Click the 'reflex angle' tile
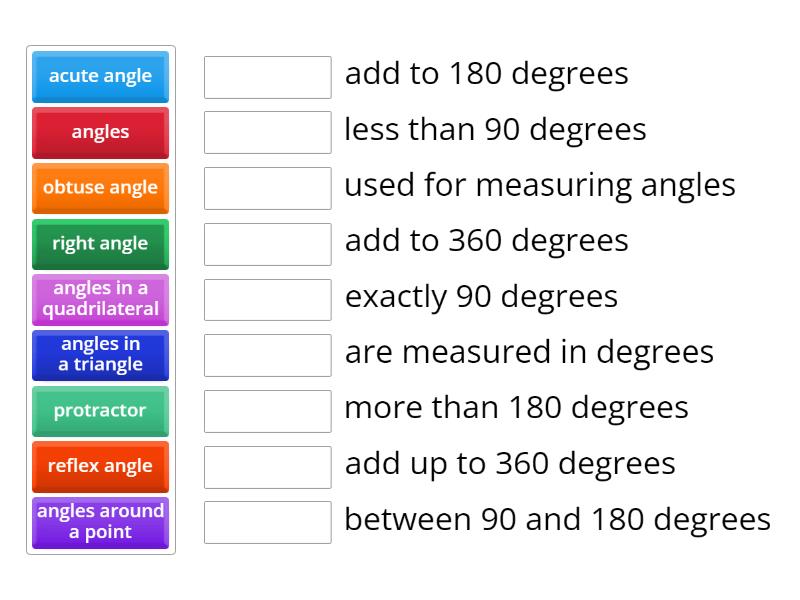Image resolution: width=800 pixels, height=600 pixels. (100, 467)
